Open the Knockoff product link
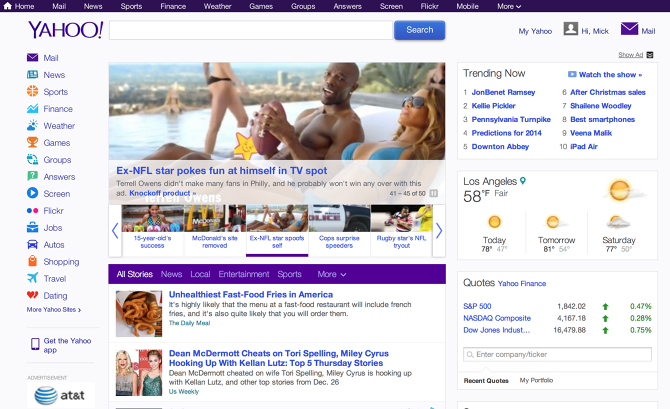The height and width of the screenshot is (409, 670). (162, 193)
